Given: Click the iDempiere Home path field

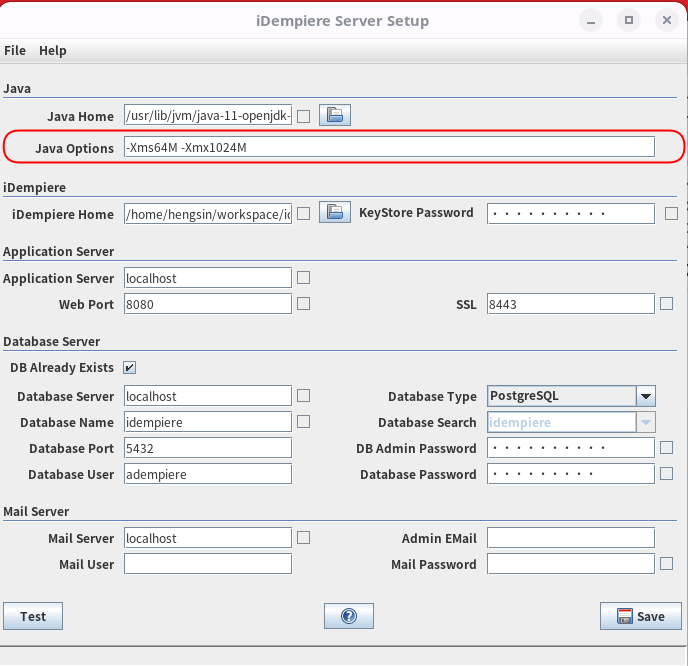Looking at the screenshot, I should point(208,214).
